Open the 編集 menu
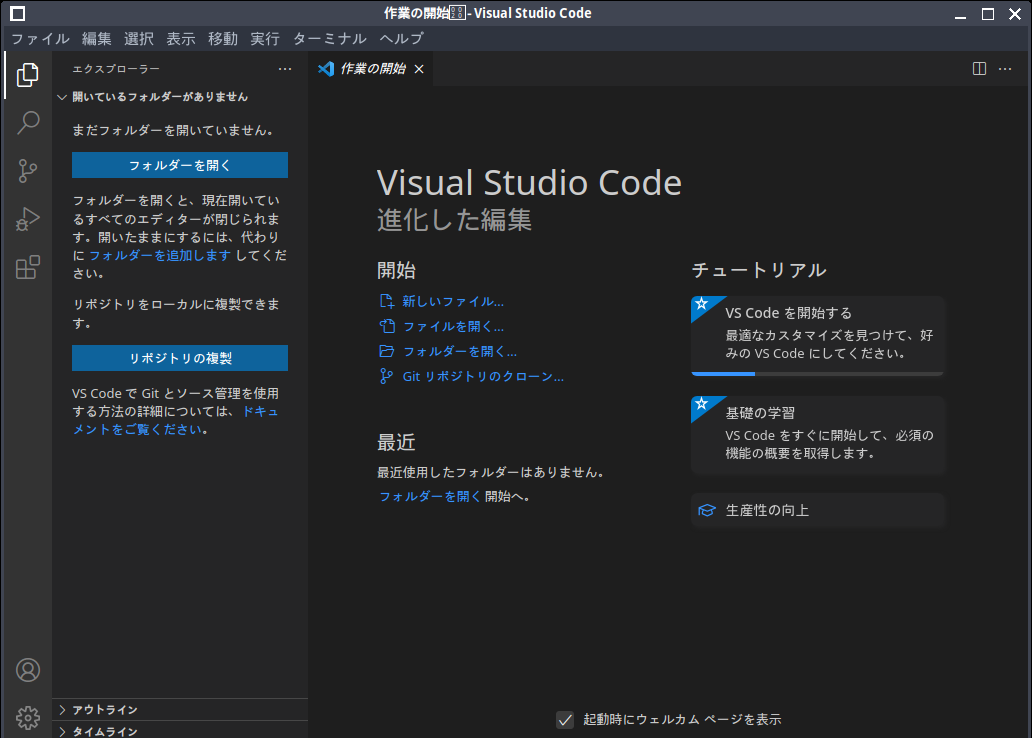Viewport: 1032px width, 738px height. click(97, 39)
